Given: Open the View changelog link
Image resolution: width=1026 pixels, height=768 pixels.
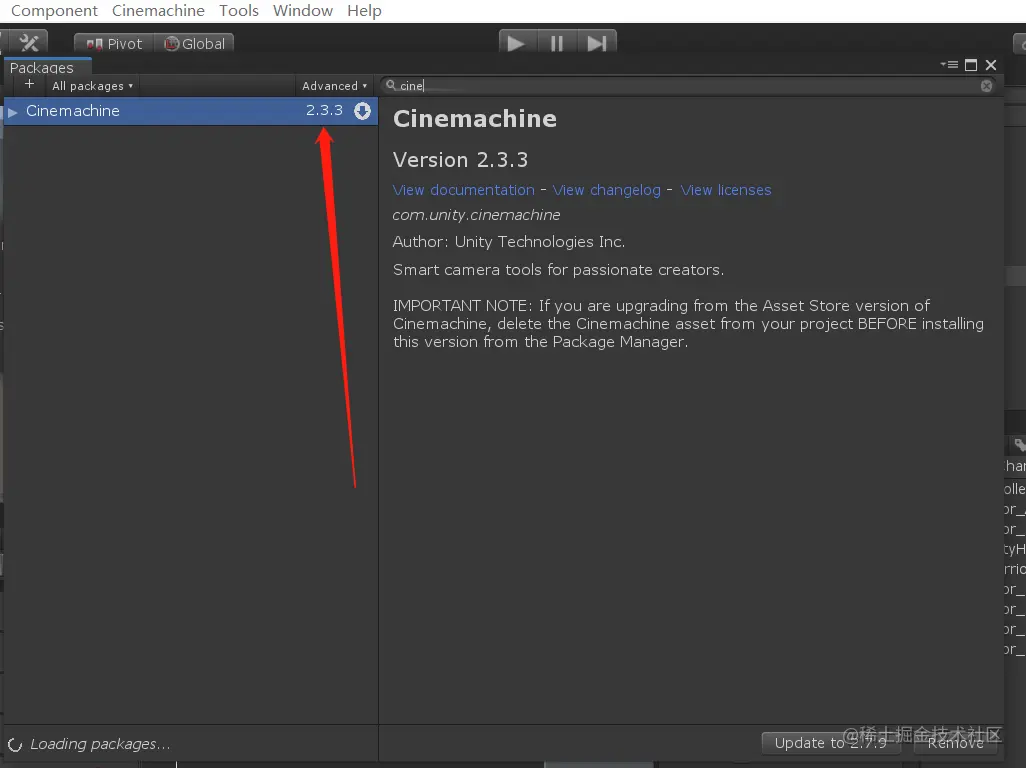Looking at the screenshot, I should (x=607, y=190).
